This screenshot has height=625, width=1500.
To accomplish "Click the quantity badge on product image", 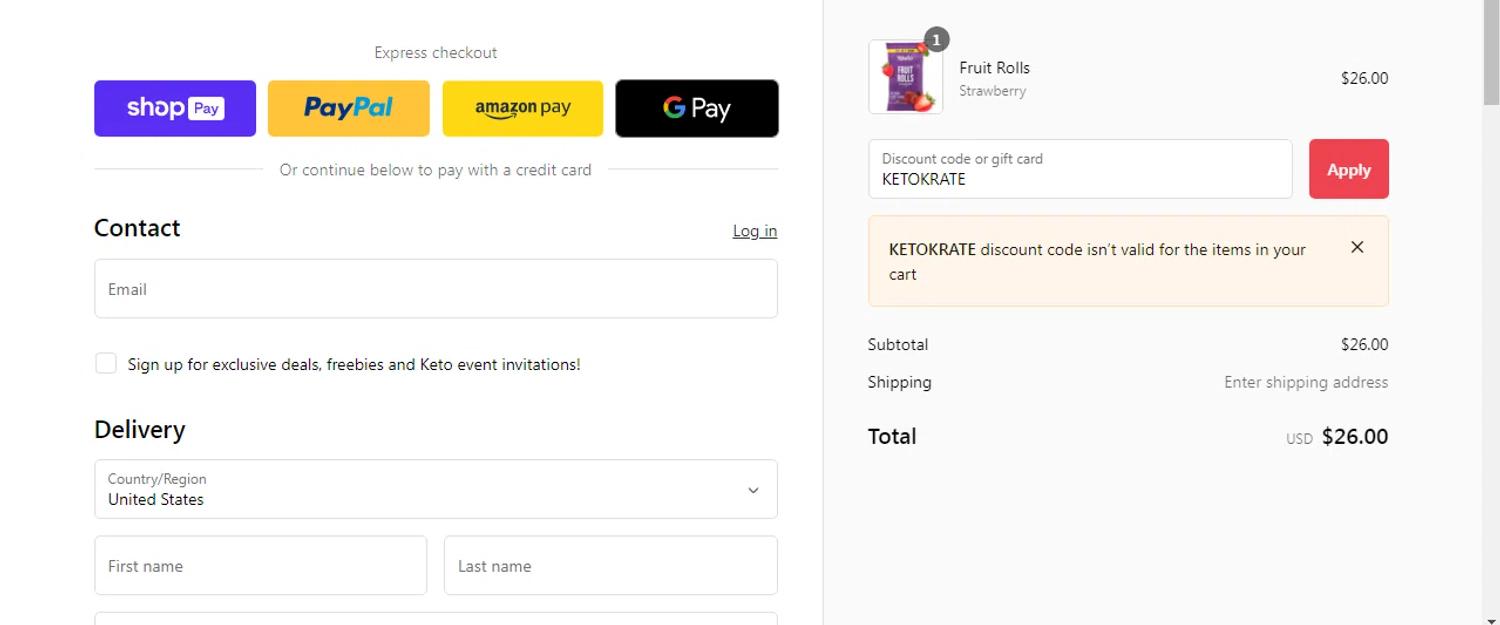I will (936, 40).
